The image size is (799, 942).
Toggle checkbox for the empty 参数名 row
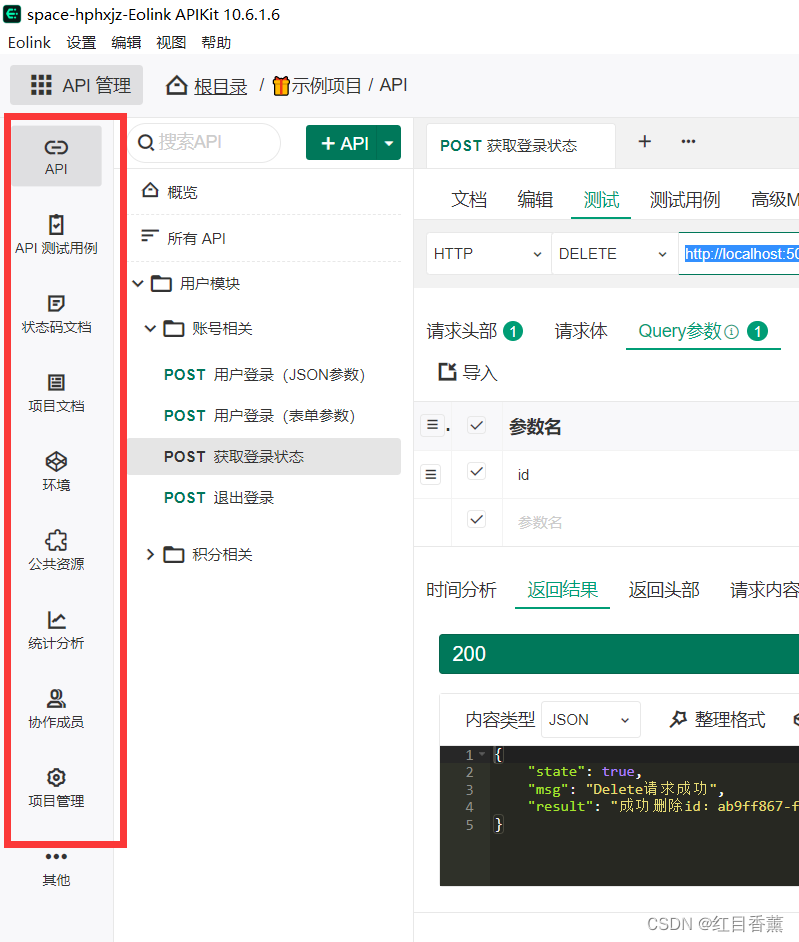pos(476,519)
